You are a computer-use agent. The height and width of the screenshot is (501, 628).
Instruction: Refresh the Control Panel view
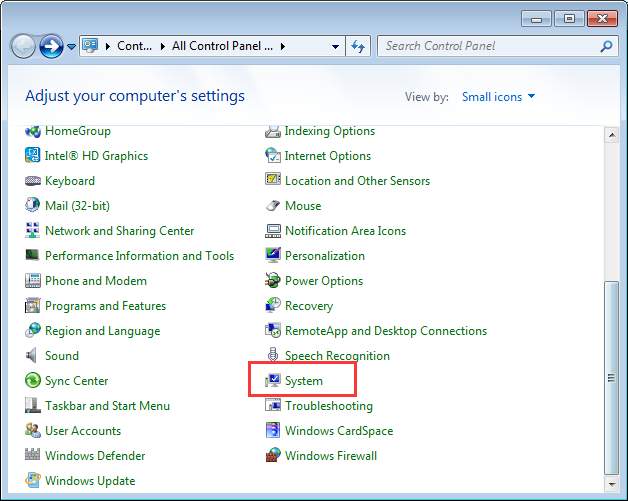[358, 46]
